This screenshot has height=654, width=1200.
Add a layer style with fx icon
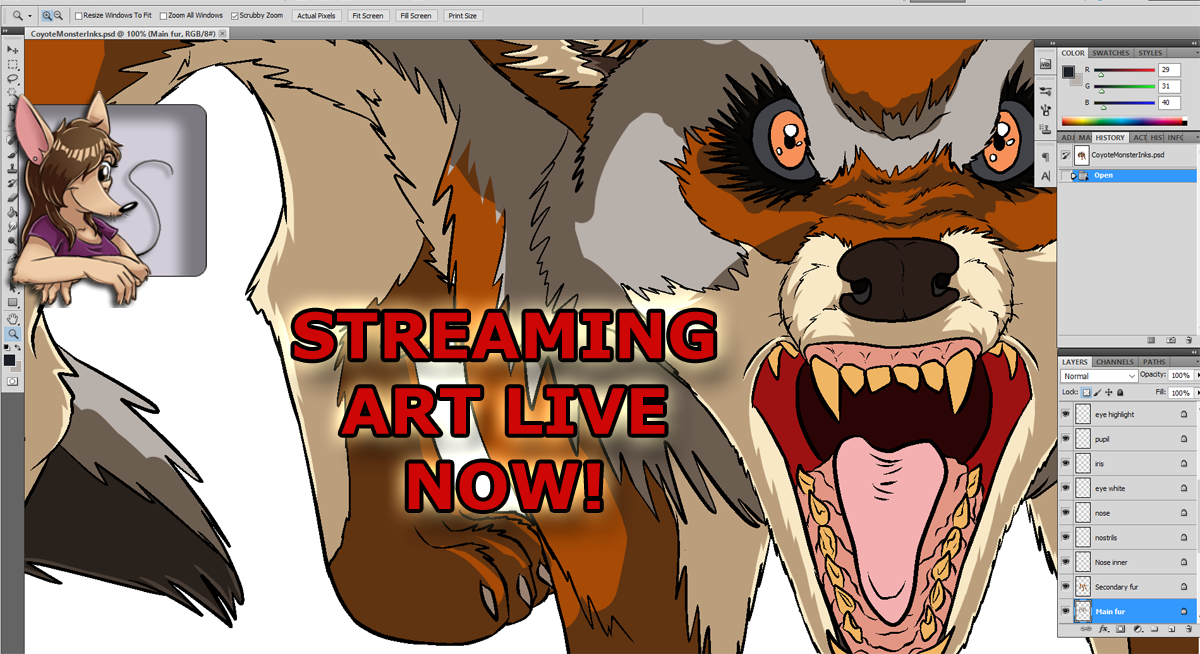pyautogui.click(x=1104, y=629)
